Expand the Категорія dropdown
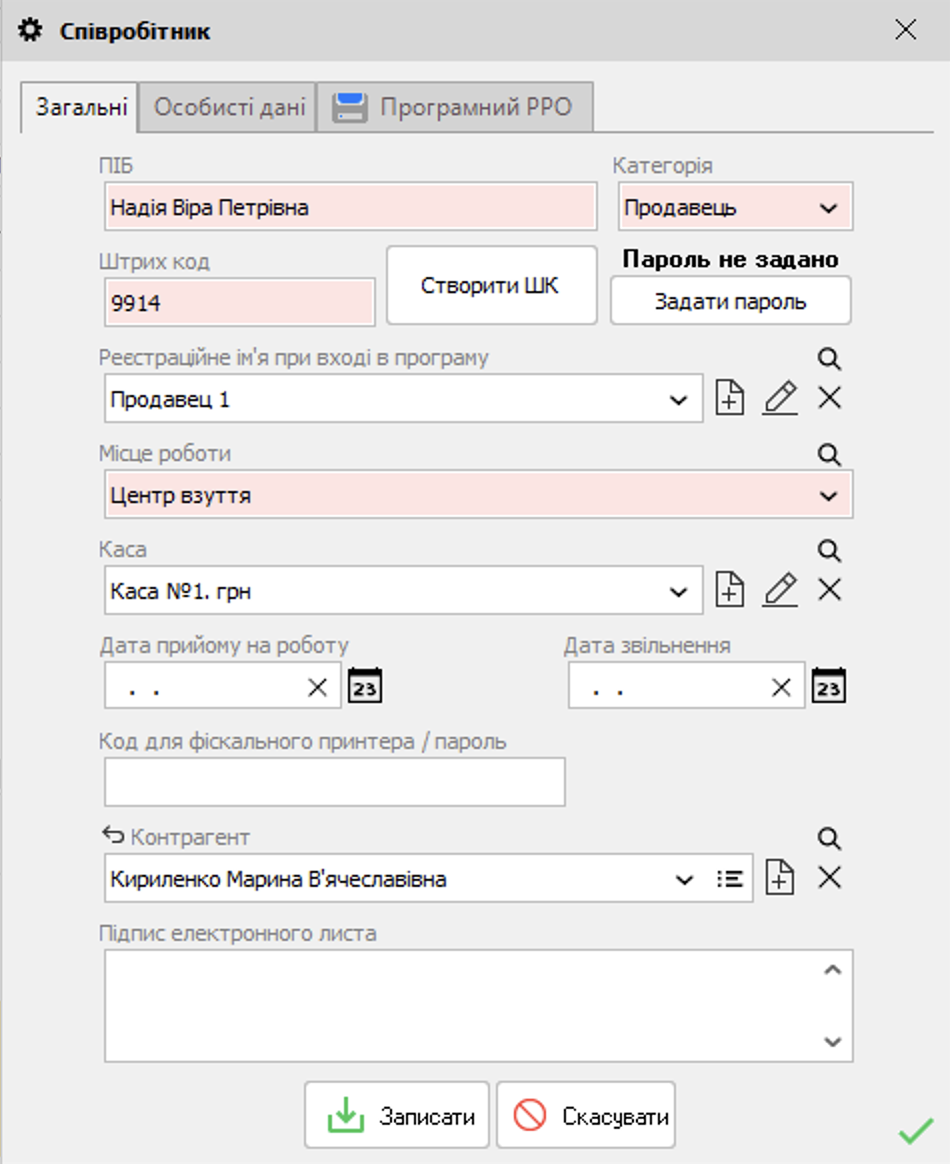Viewport: 950px width, 1164px height. click(x=828, y=208)
